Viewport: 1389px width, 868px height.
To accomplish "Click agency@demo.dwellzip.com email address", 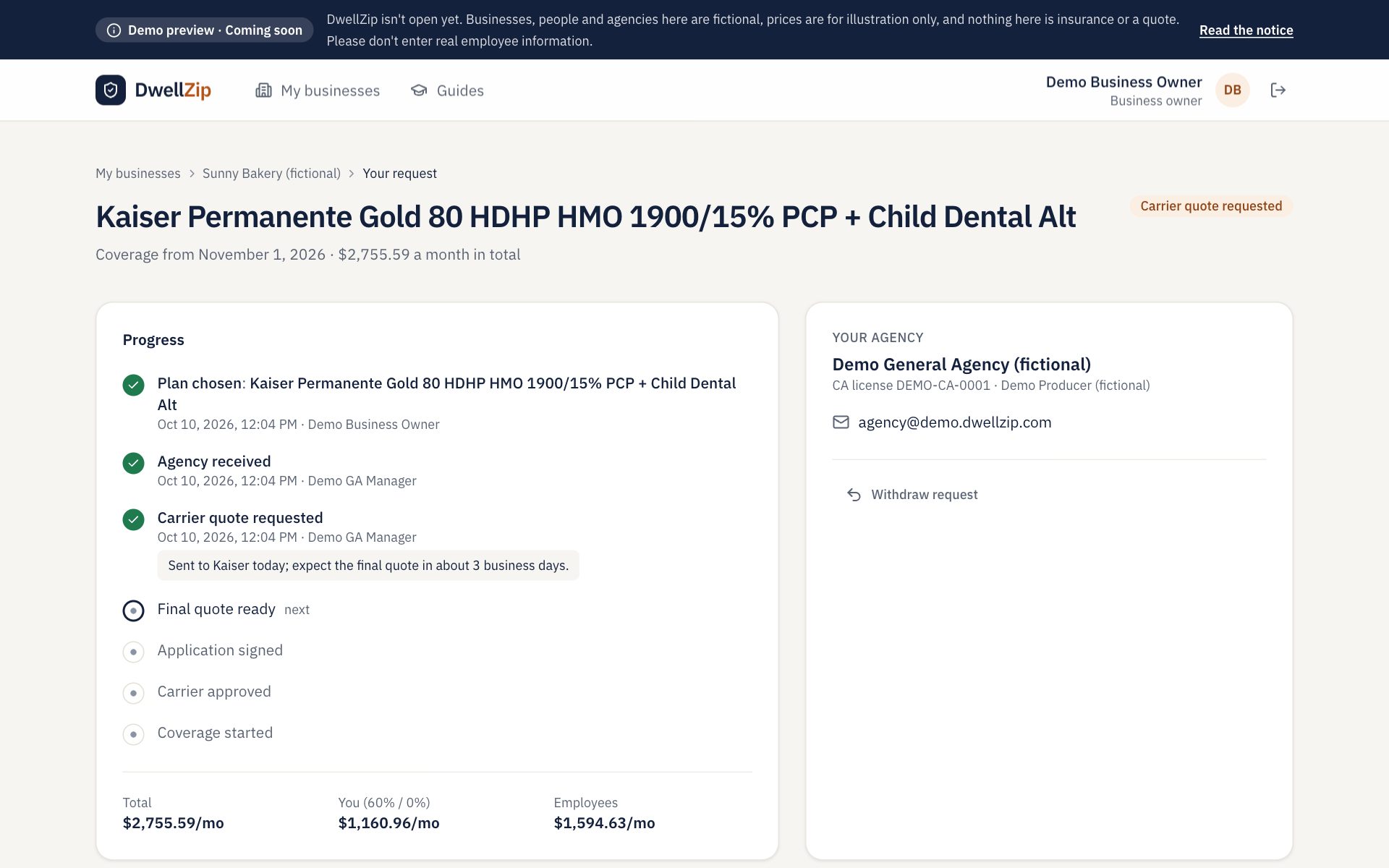I will (954, 422).
